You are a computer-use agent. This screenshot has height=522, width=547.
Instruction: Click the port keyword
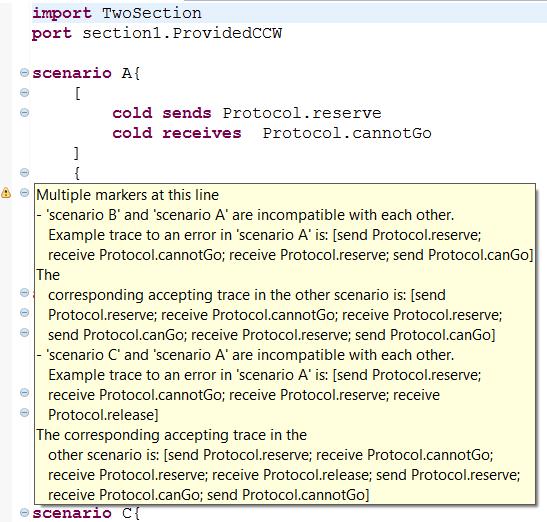(52, 34)
